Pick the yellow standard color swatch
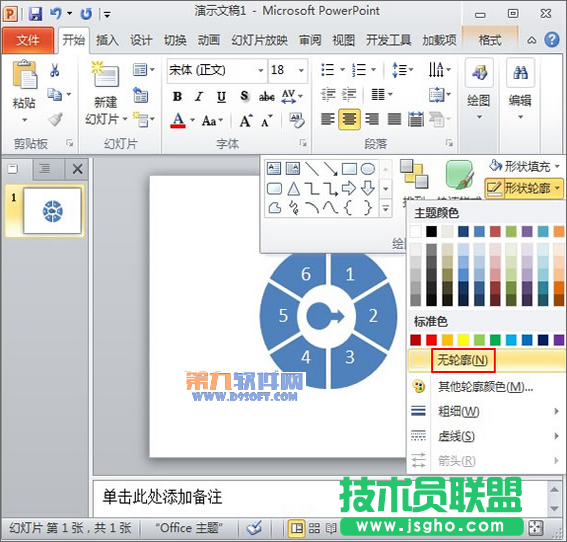The width and height of the screenshot is (567, 542). click(463, 340)
